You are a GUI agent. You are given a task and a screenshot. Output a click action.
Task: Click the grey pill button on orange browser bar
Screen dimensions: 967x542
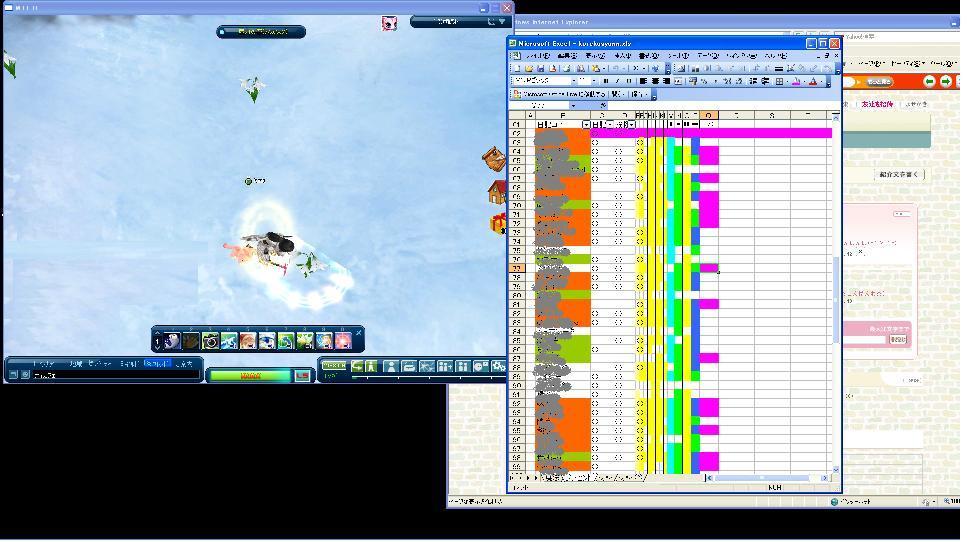(x=878, y=81)
